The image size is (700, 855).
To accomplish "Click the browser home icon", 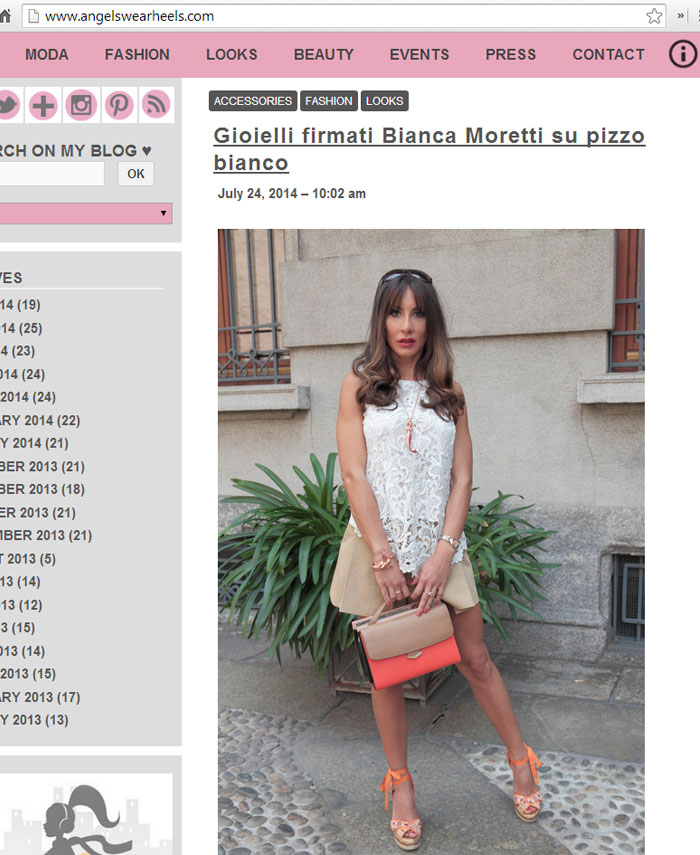I will coord(5,16).
